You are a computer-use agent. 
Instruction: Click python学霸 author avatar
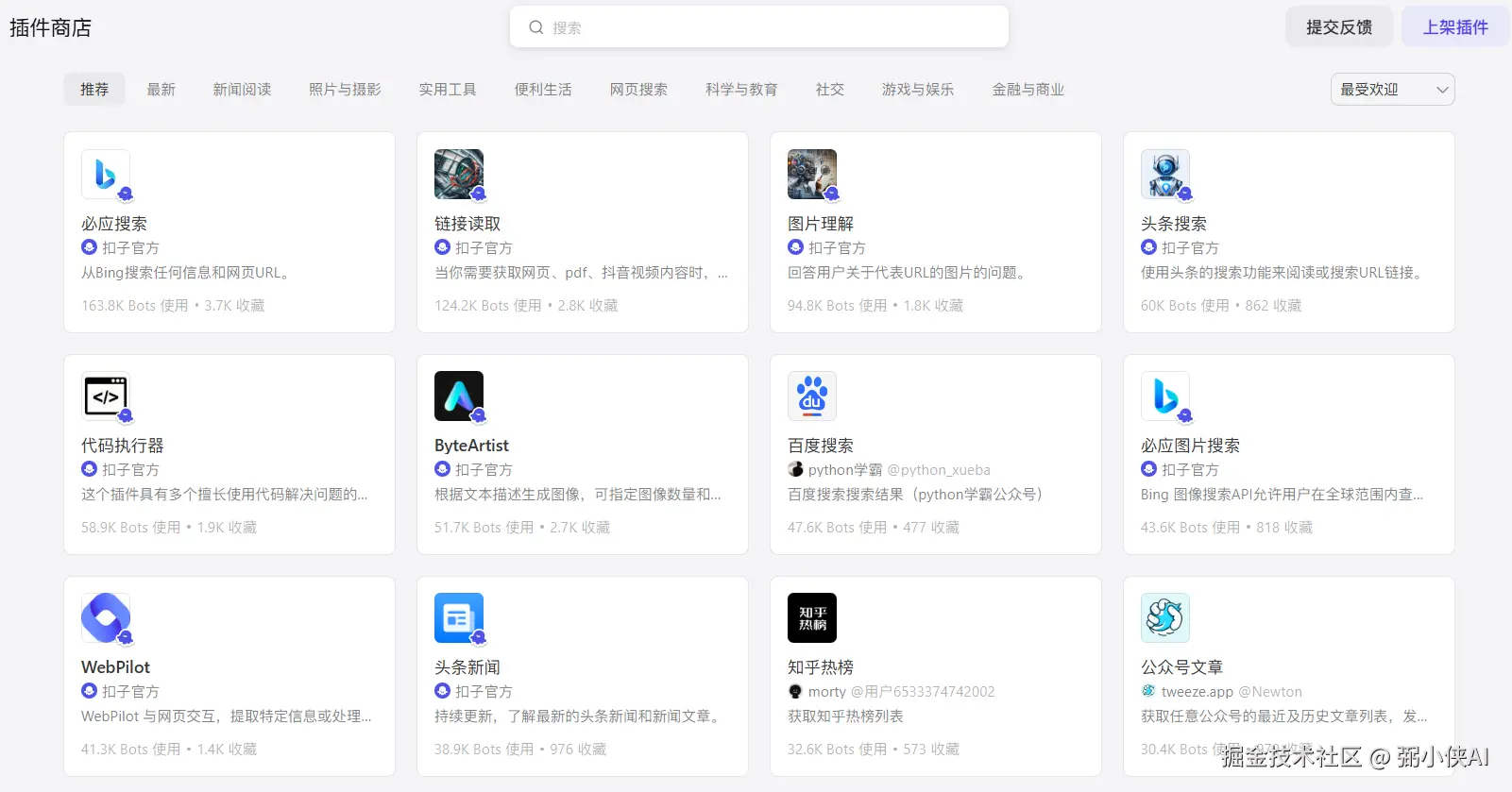[x=796, y=469]
